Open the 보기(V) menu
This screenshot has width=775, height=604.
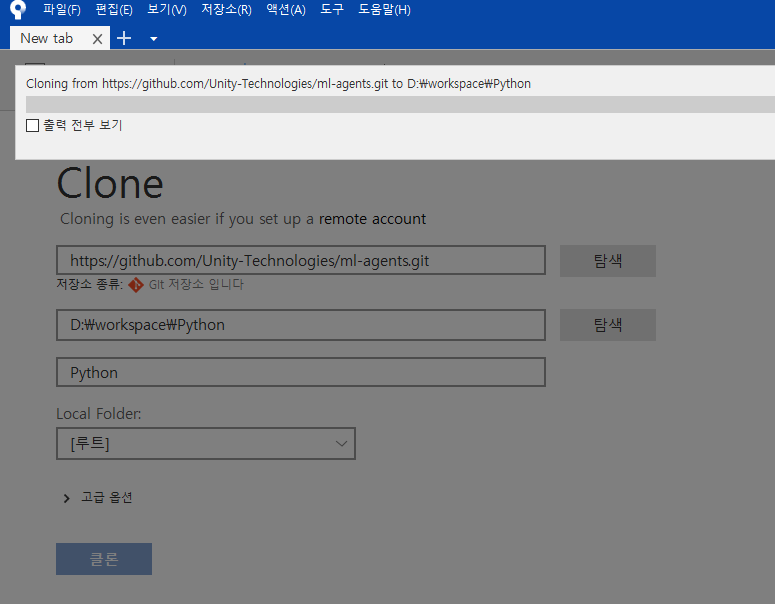point(167,9)
